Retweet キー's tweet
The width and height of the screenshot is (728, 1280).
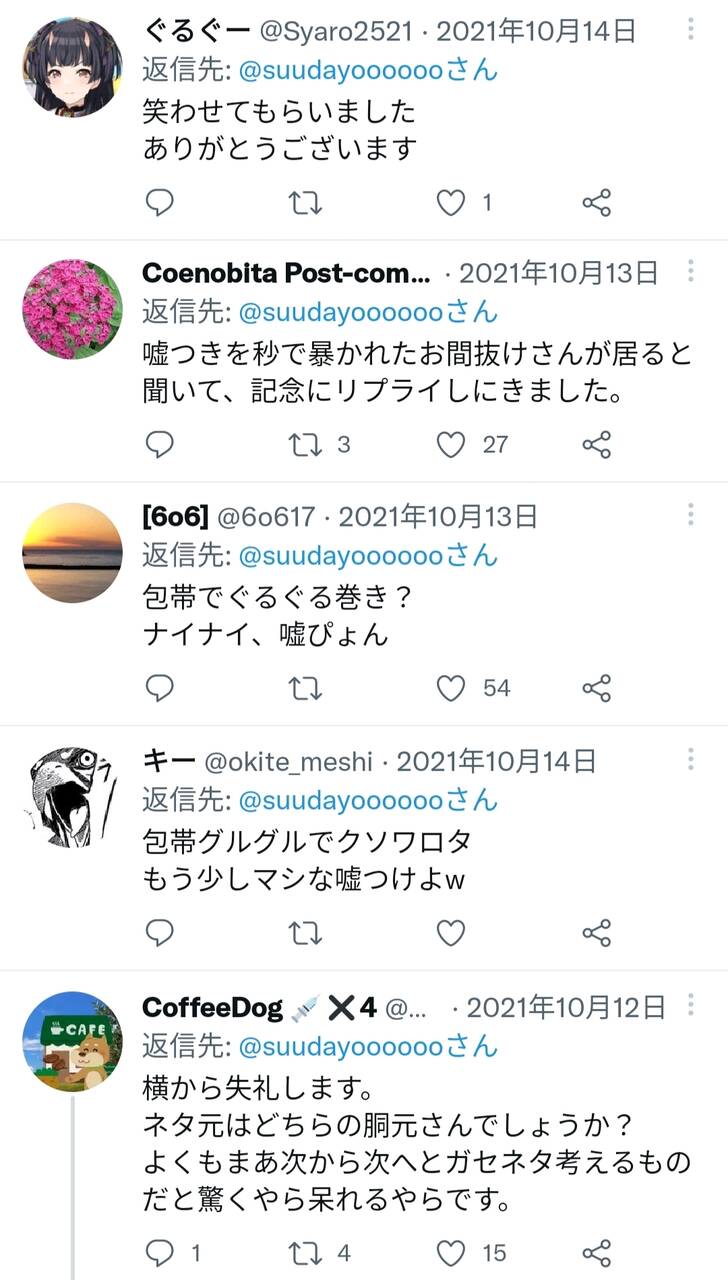coord(305,933)
